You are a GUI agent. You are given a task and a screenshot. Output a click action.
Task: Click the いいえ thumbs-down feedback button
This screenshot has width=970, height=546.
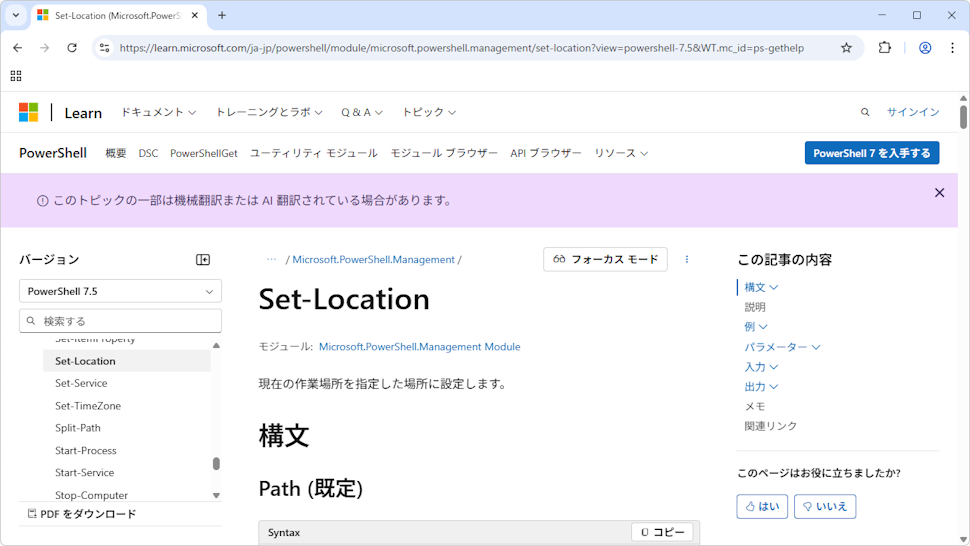pos(825,506)
